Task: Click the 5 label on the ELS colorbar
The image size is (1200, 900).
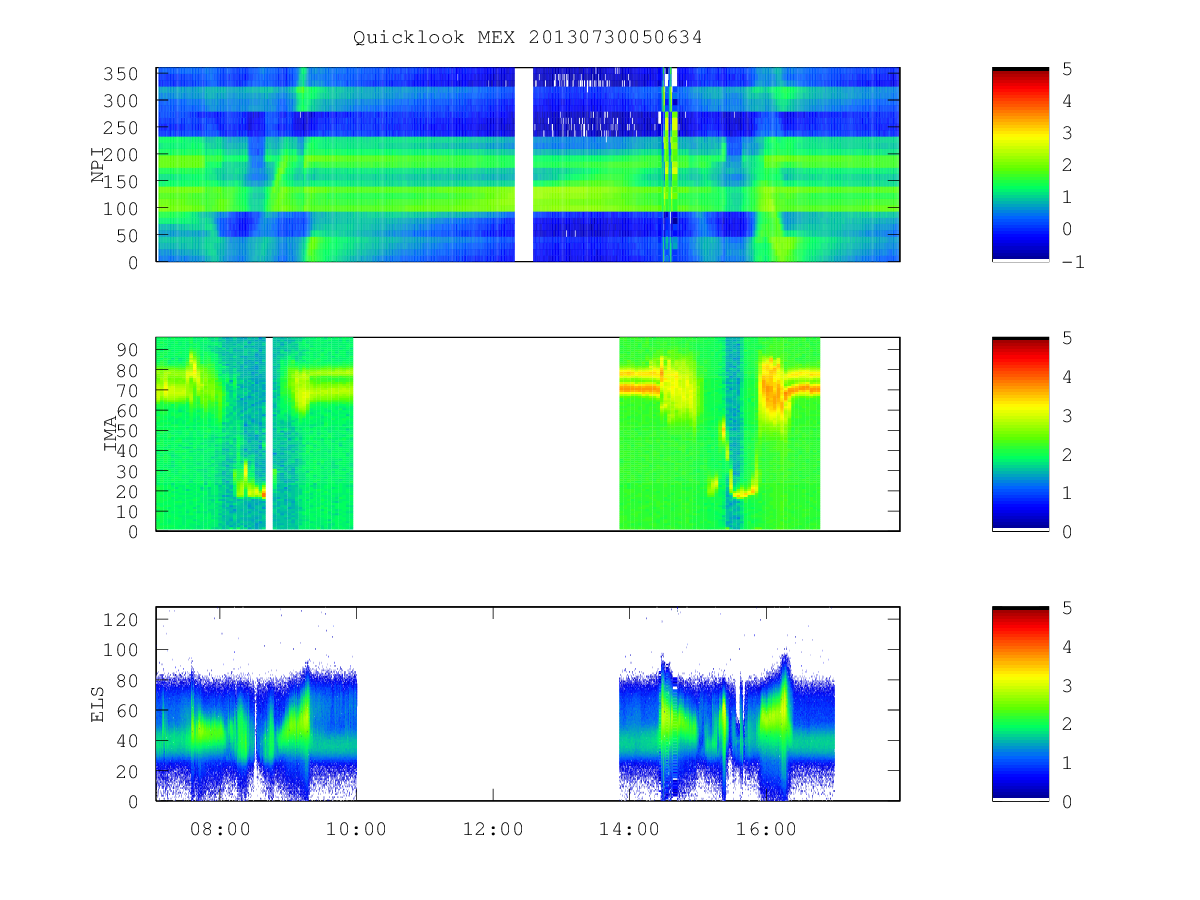Action: click(x=1068, y=608)
